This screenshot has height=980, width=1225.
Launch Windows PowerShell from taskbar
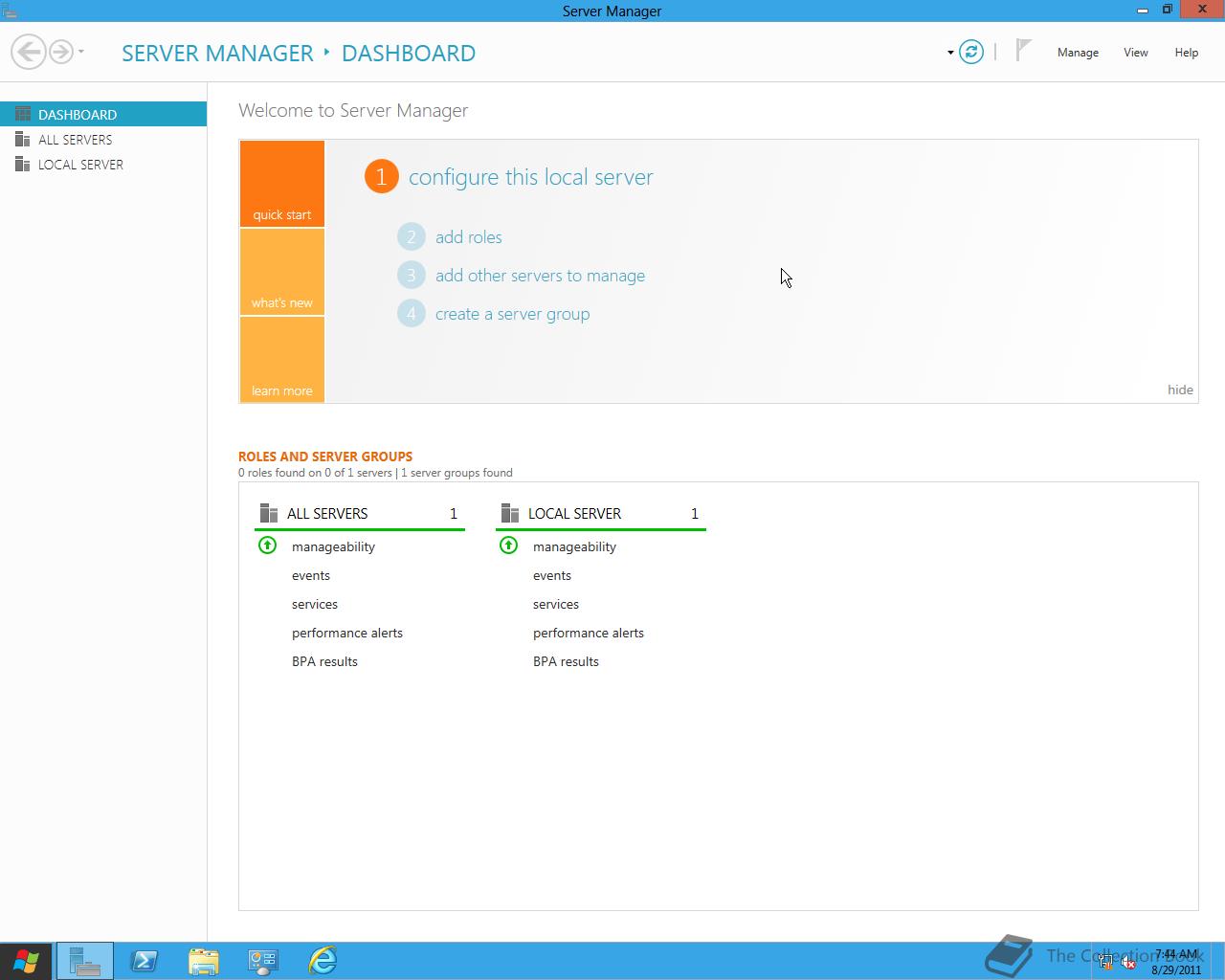145,961
